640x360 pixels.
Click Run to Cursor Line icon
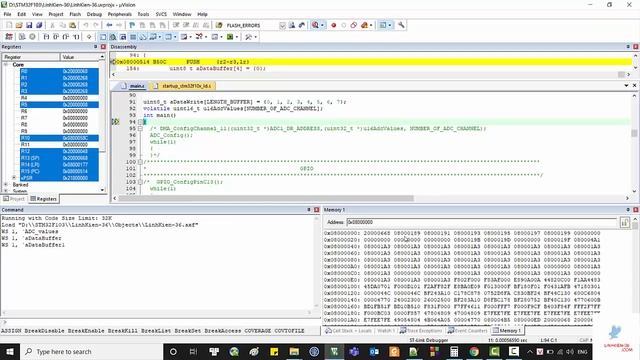pyautogui.click(x=76, y=37)
